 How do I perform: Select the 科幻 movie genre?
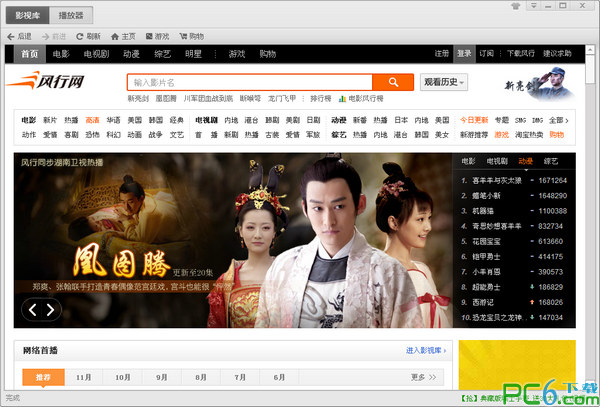pos(114,135)
